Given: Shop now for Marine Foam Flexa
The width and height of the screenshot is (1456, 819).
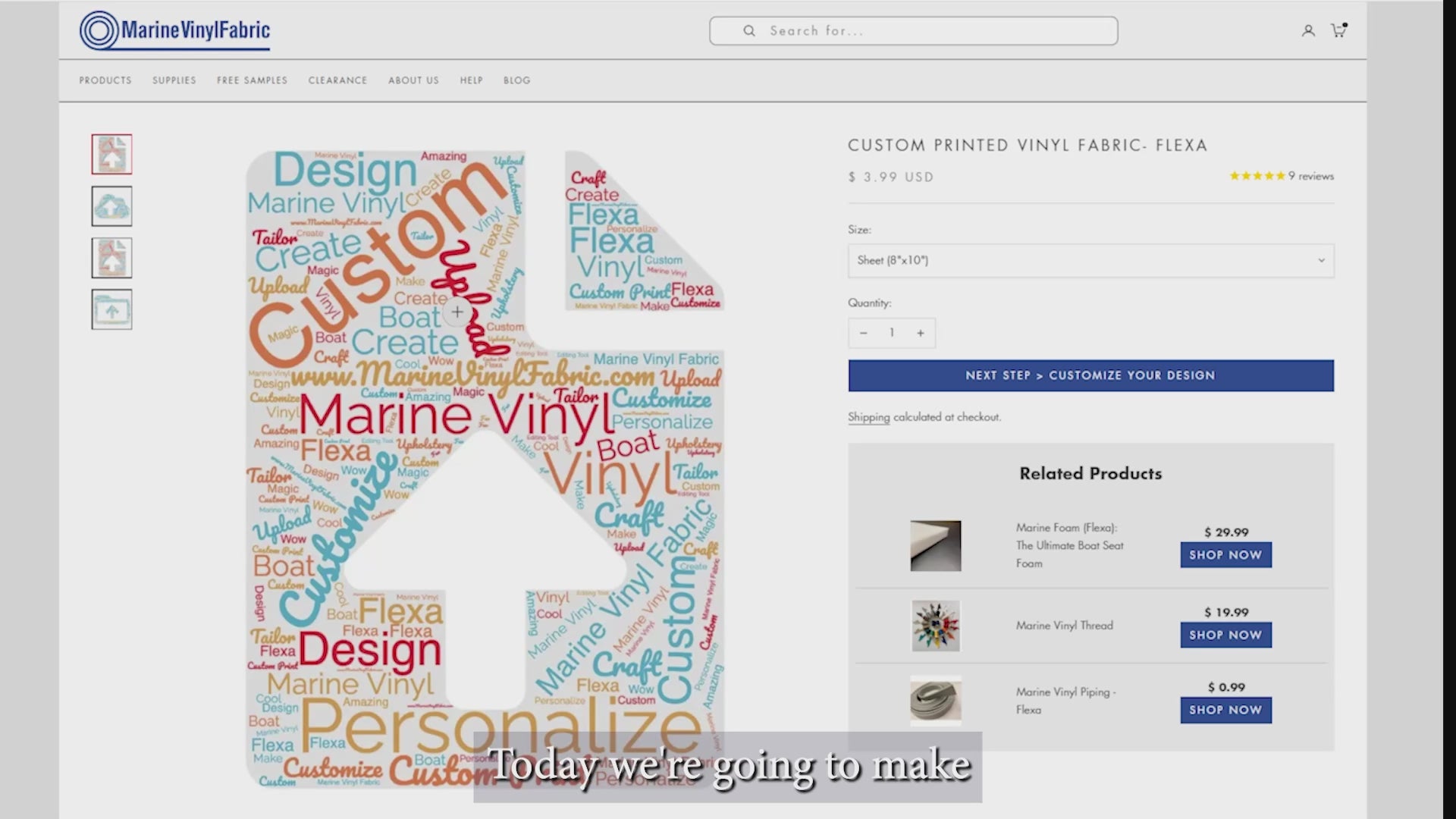Looking at the screenshot, I should click(1225, 555).
